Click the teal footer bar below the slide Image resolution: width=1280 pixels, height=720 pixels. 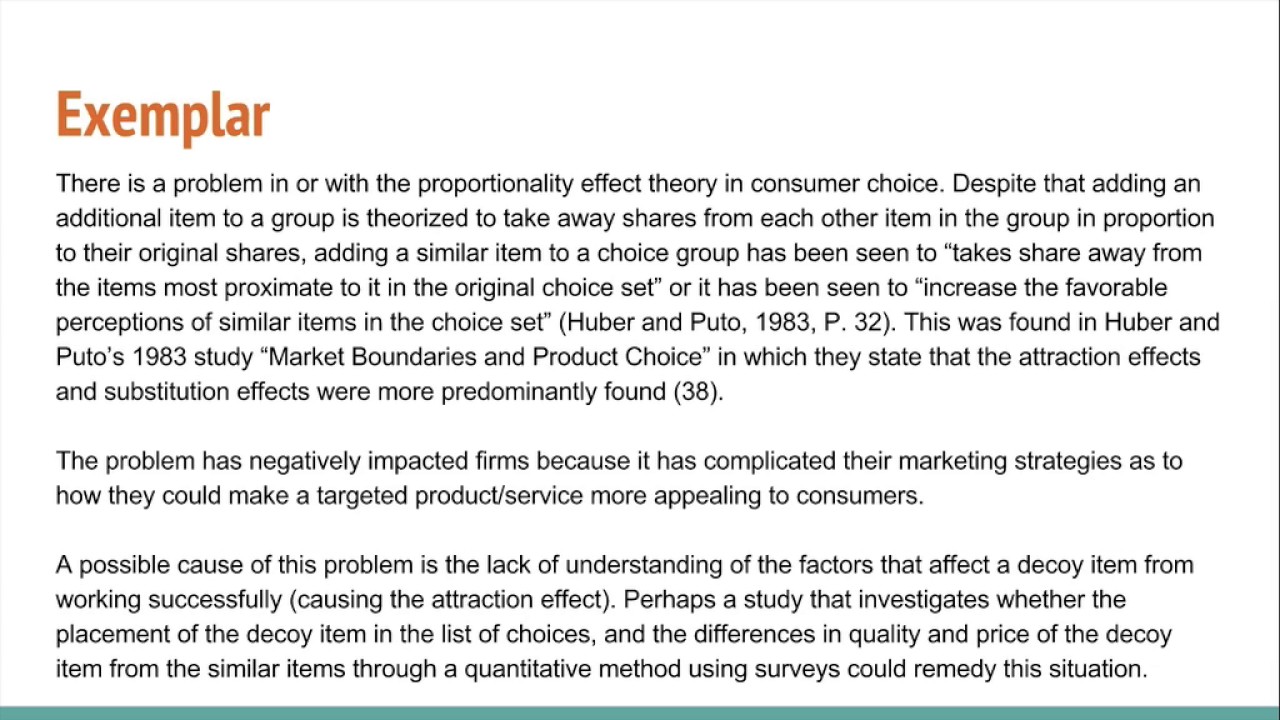coord(640,712)
